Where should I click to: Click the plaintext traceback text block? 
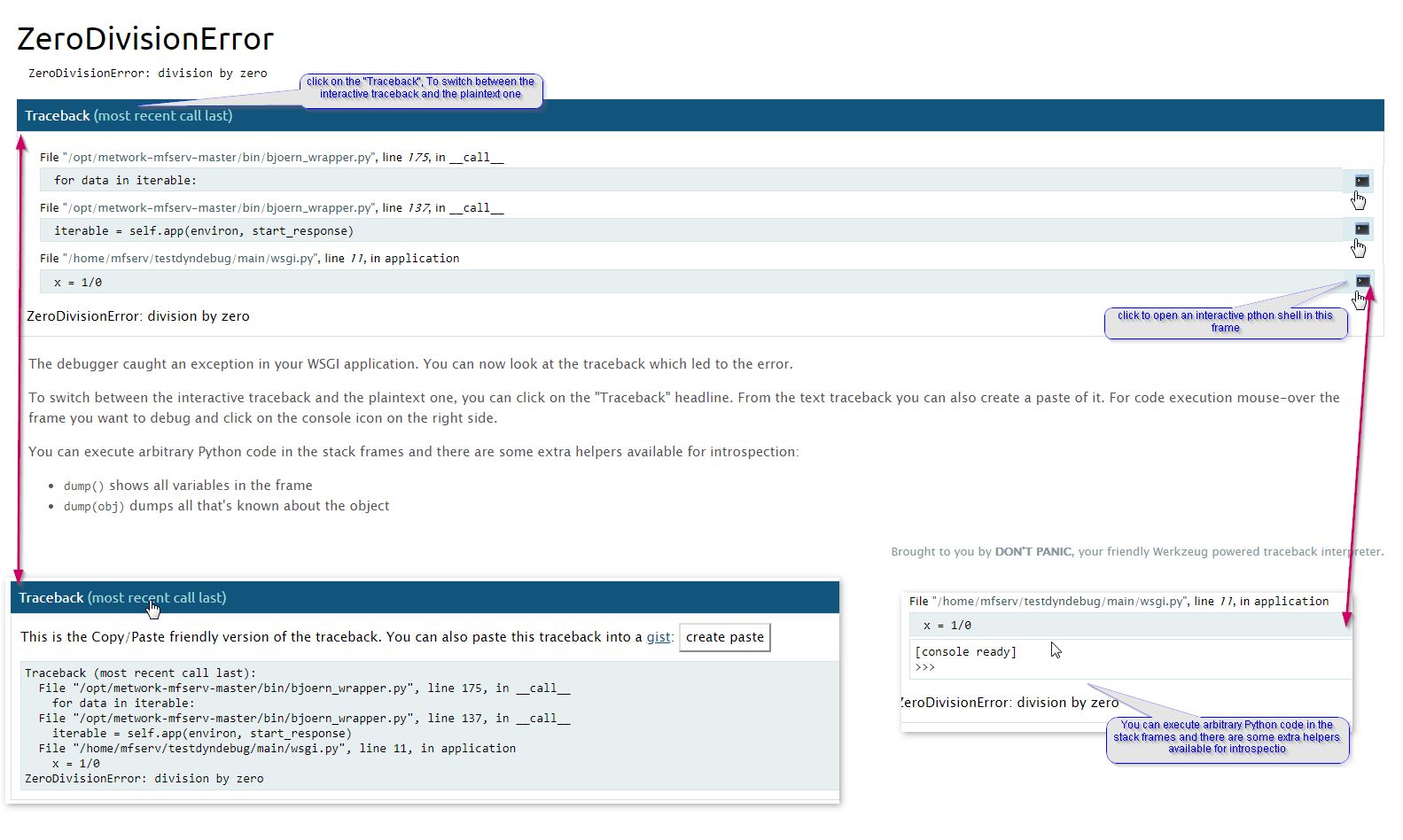pos(429,726)
